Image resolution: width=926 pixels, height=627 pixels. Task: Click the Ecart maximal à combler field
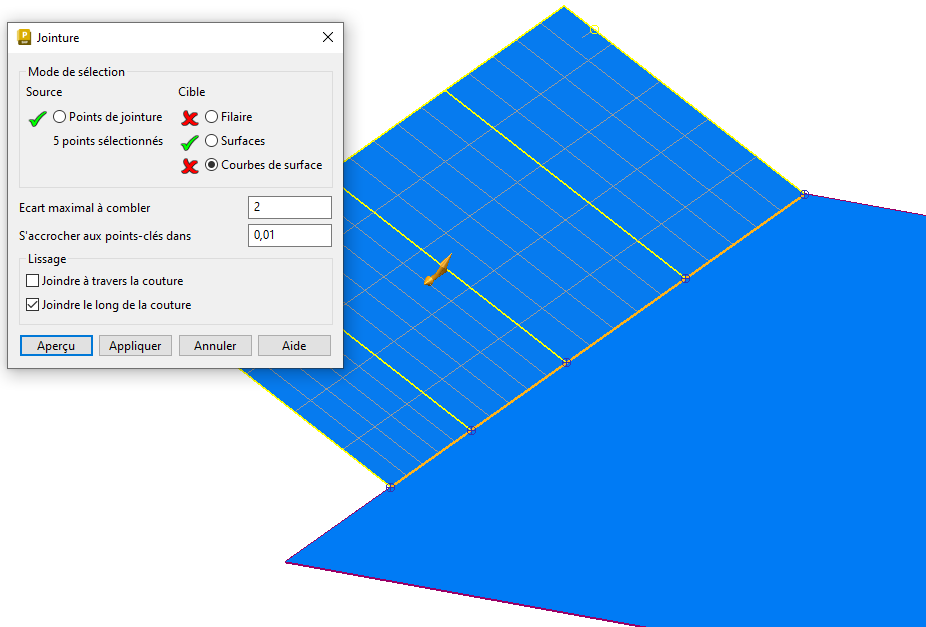289,208
